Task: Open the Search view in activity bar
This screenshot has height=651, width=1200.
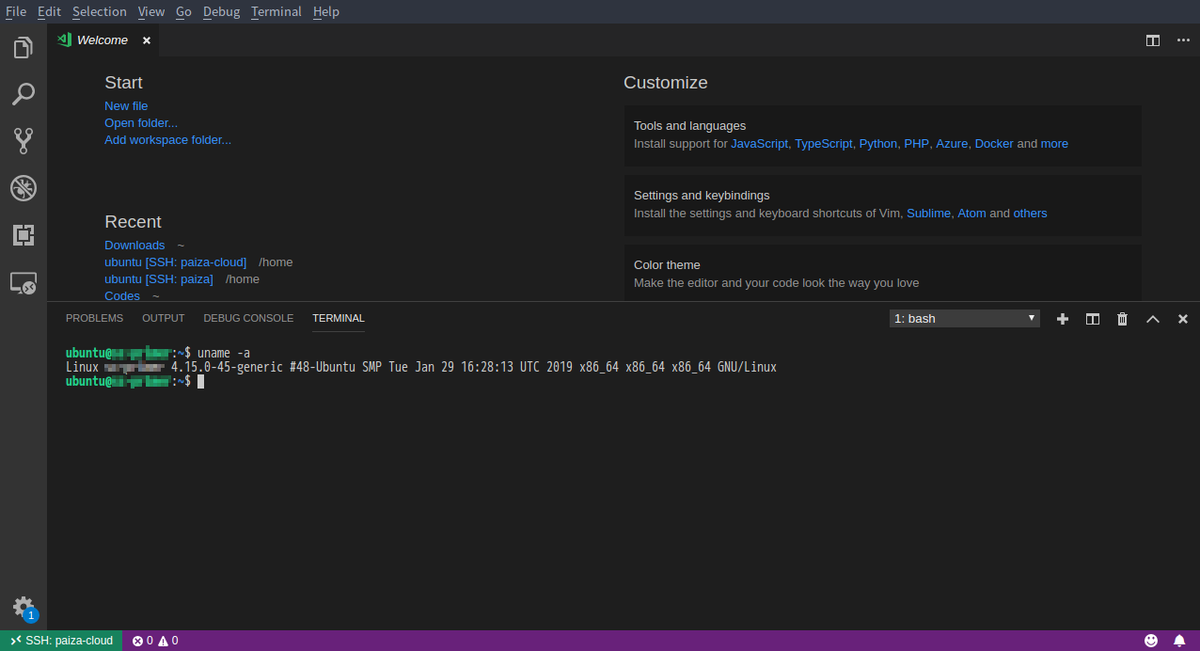Action: click(23, 94)
